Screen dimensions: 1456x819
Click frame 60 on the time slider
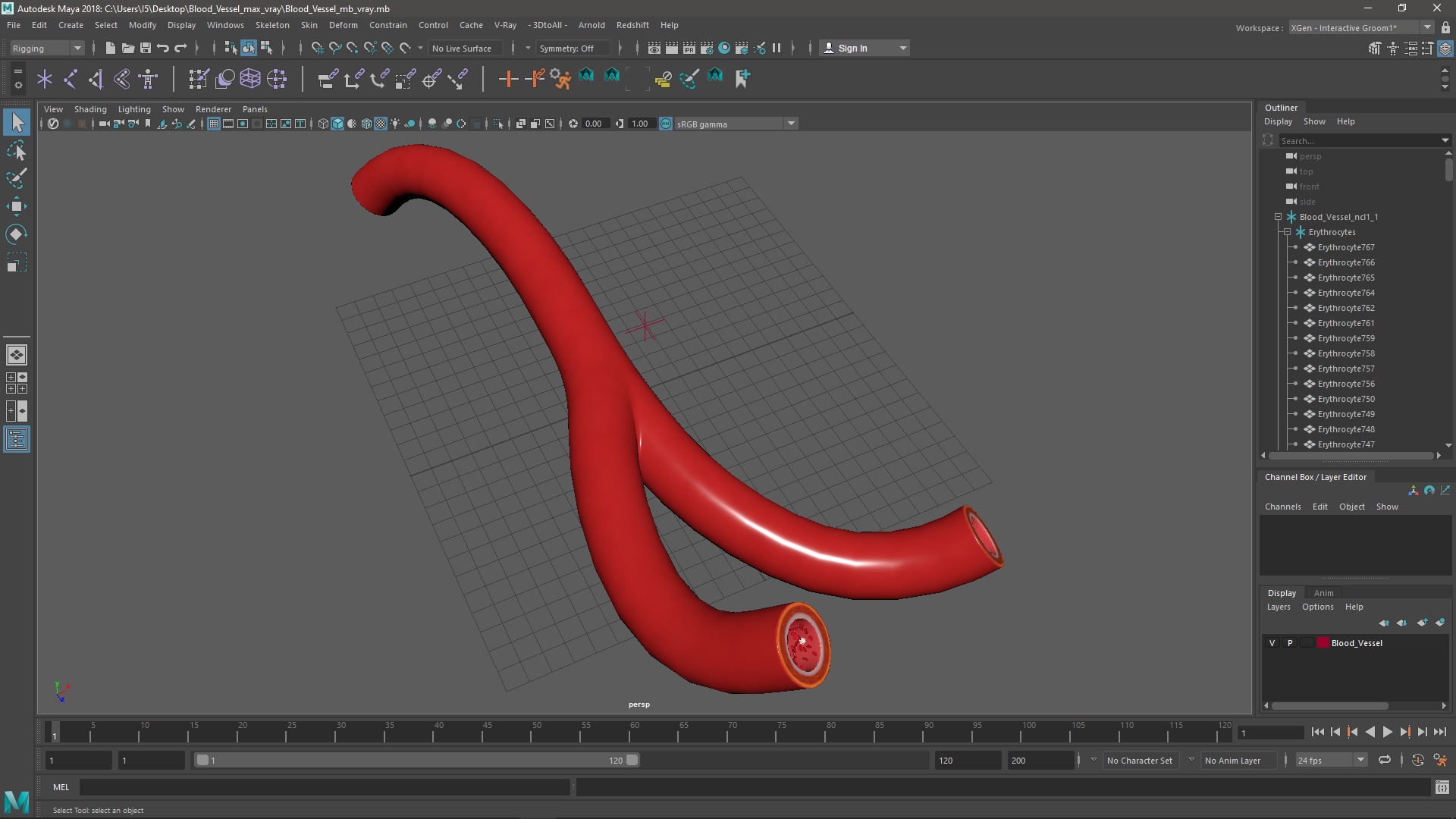(634, 733)
